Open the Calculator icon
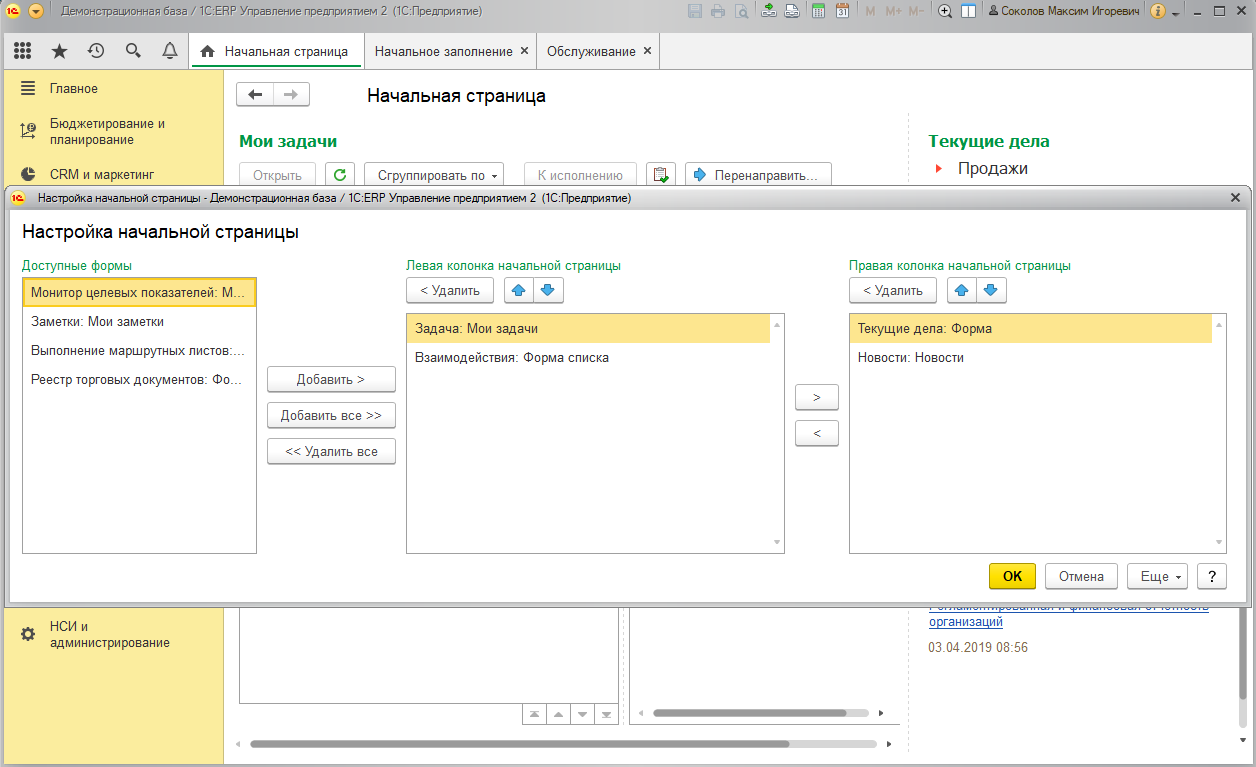Screen dimensions: 1256x767 (x=819, y=11)
